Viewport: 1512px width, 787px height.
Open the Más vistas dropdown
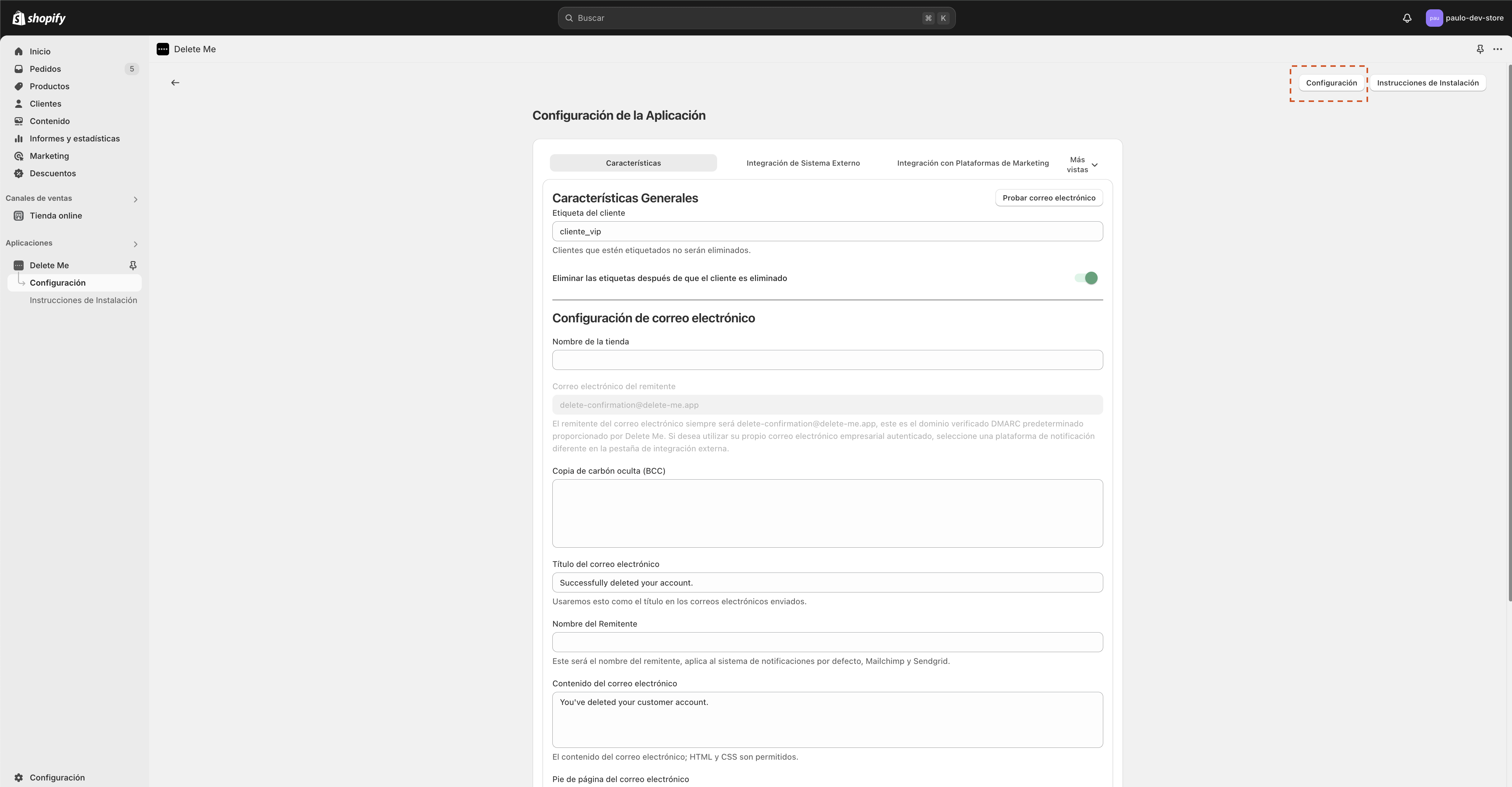[x=1082, y=164]
